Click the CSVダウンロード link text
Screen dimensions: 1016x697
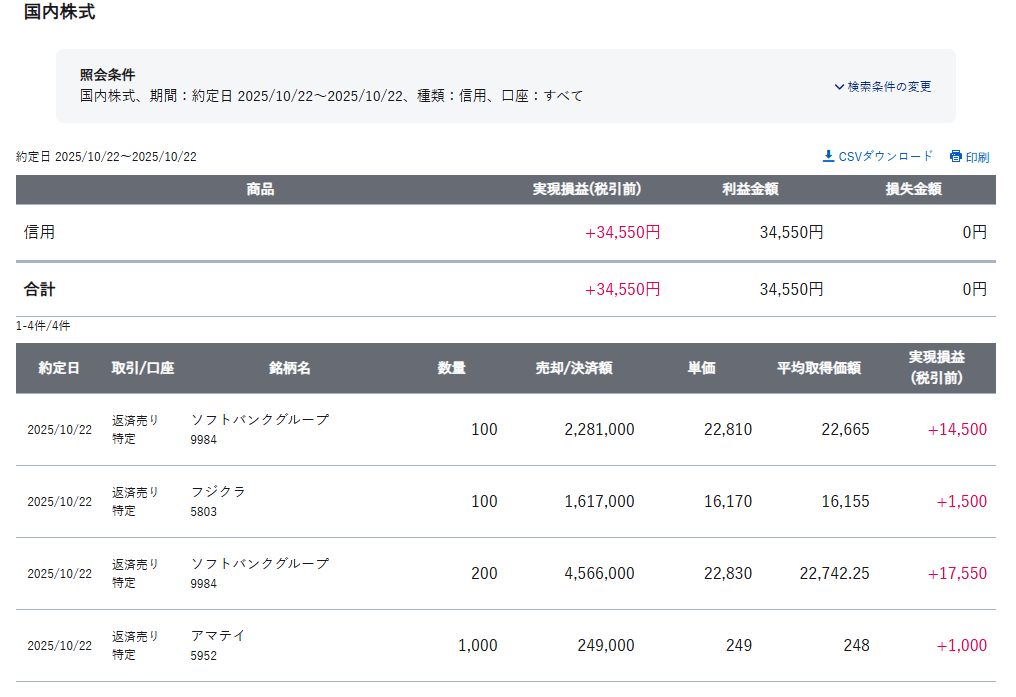coord(885,156)
